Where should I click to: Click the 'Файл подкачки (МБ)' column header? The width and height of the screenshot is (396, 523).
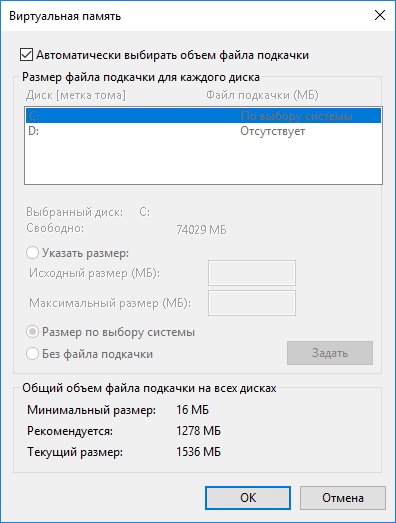tap(262, 95)
